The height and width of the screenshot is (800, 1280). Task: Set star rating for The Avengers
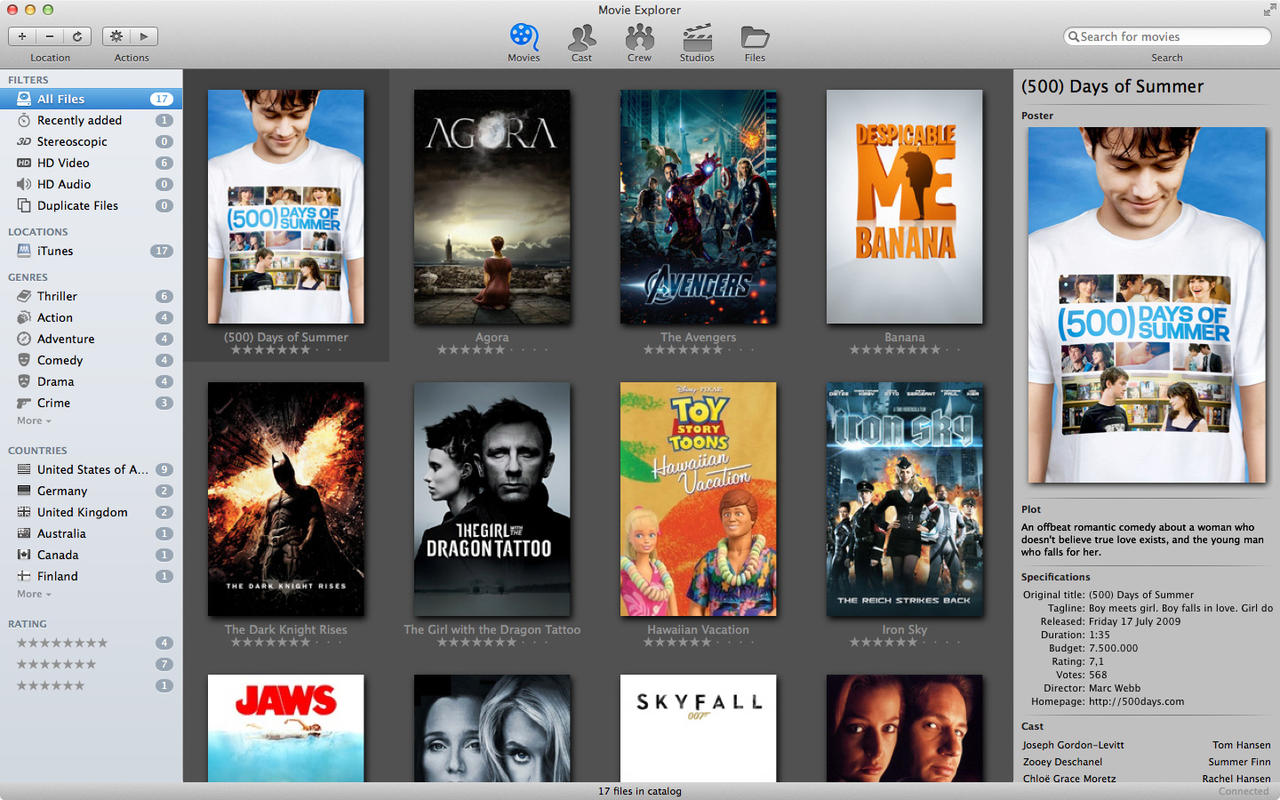[698, 350]
